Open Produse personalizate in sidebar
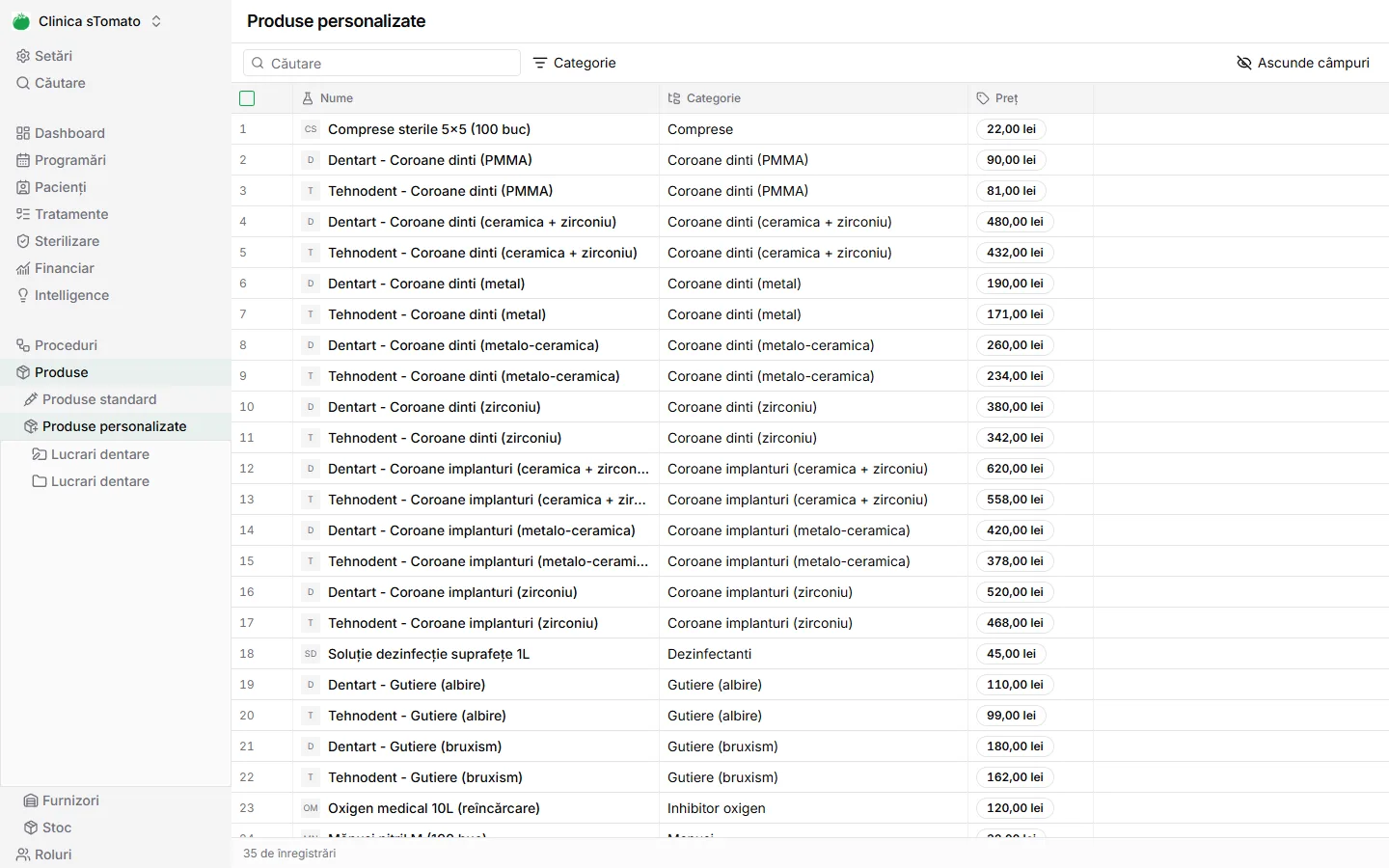Viewport: 1389px width, 868px height. tap(115, 426)
